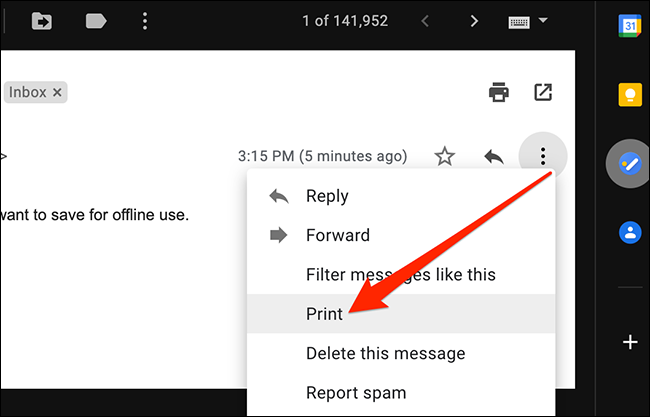Open the Labels tag icon
Viewport: 650px width, 417px height.
[96, 20]
